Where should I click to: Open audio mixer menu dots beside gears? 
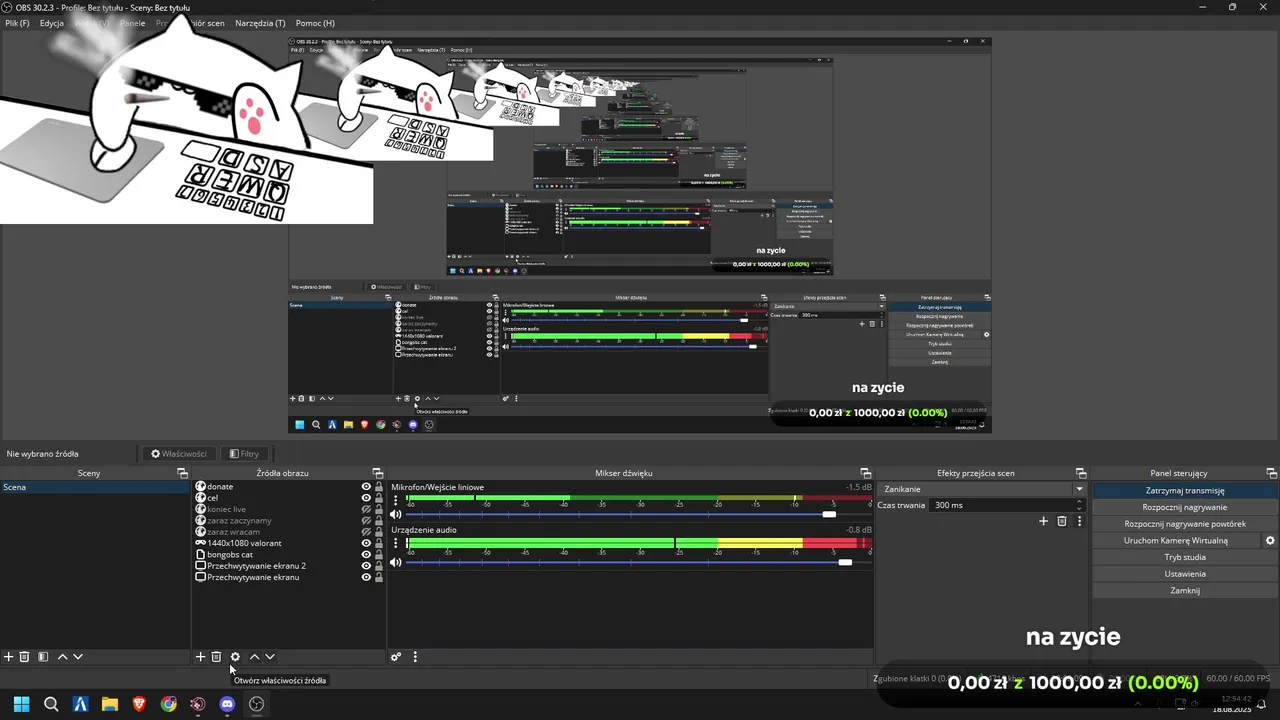tap(415, 657)
